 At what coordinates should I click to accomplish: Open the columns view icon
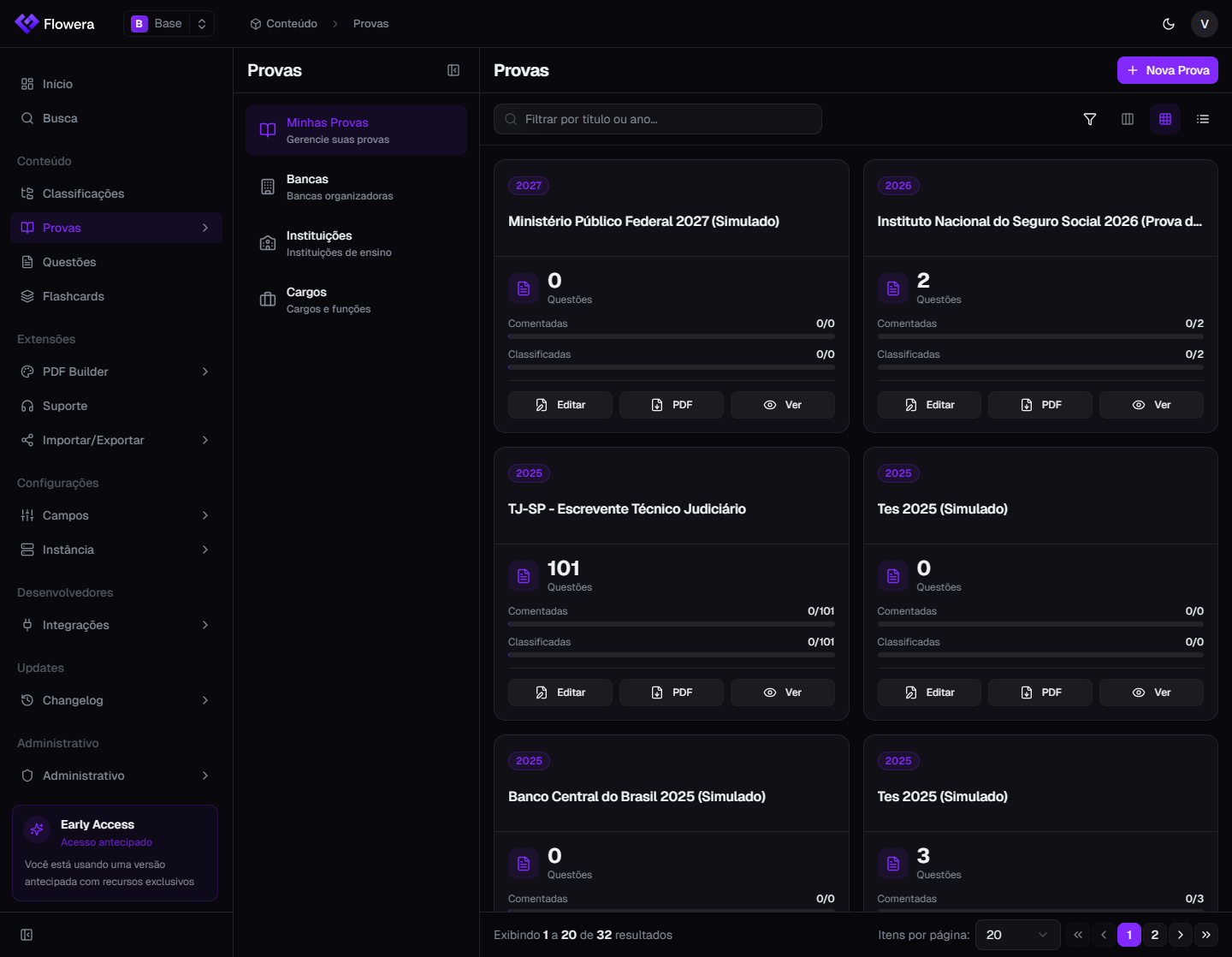pyautogui.click(x=1128, y=119)
